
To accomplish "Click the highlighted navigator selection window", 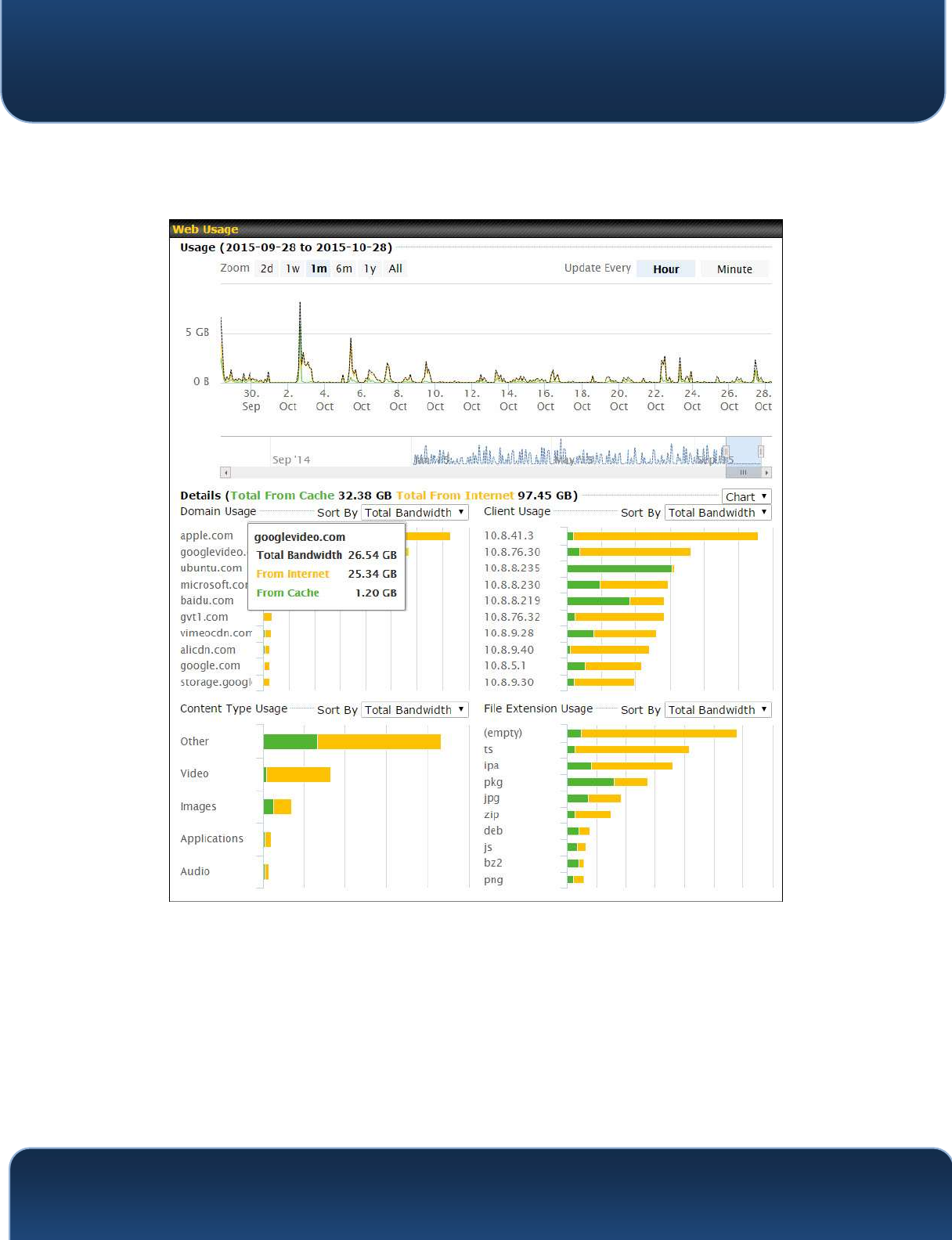I will pyautogui.click(x=744, y=451).
